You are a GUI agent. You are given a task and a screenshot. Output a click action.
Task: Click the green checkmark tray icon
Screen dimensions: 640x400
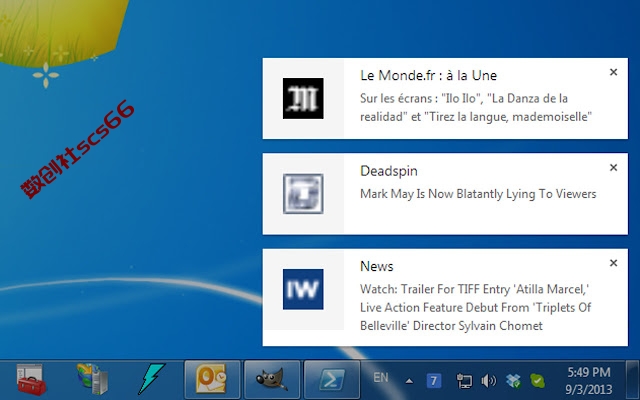click(537, 381)
